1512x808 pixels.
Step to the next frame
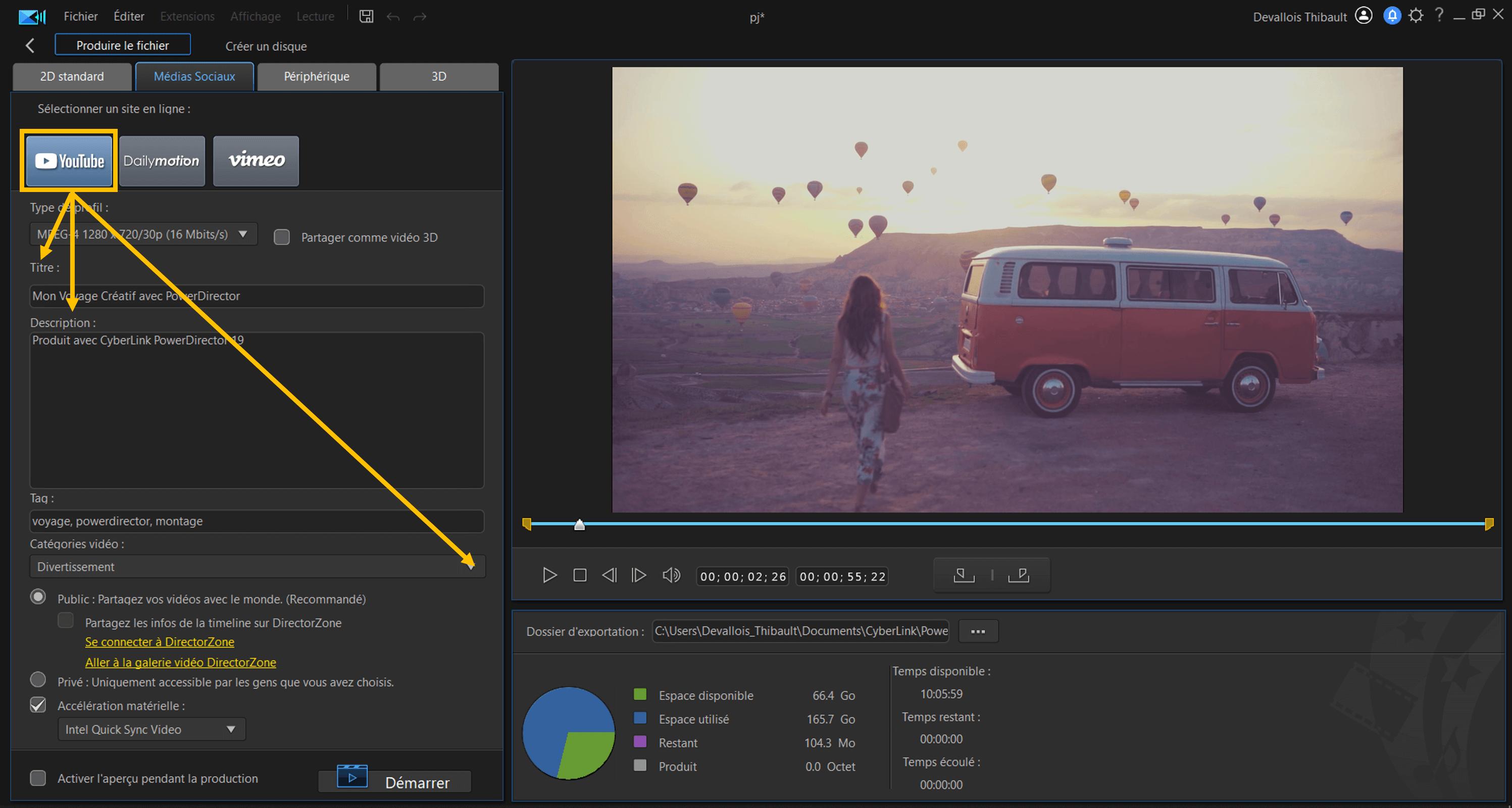click(x=639, y=575)
